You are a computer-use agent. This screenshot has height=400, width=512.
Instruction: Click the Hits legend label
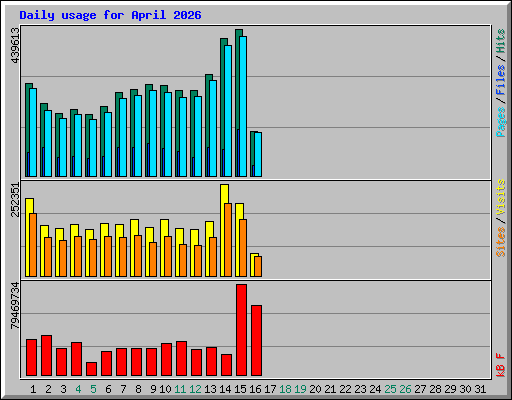pos(501,41)
